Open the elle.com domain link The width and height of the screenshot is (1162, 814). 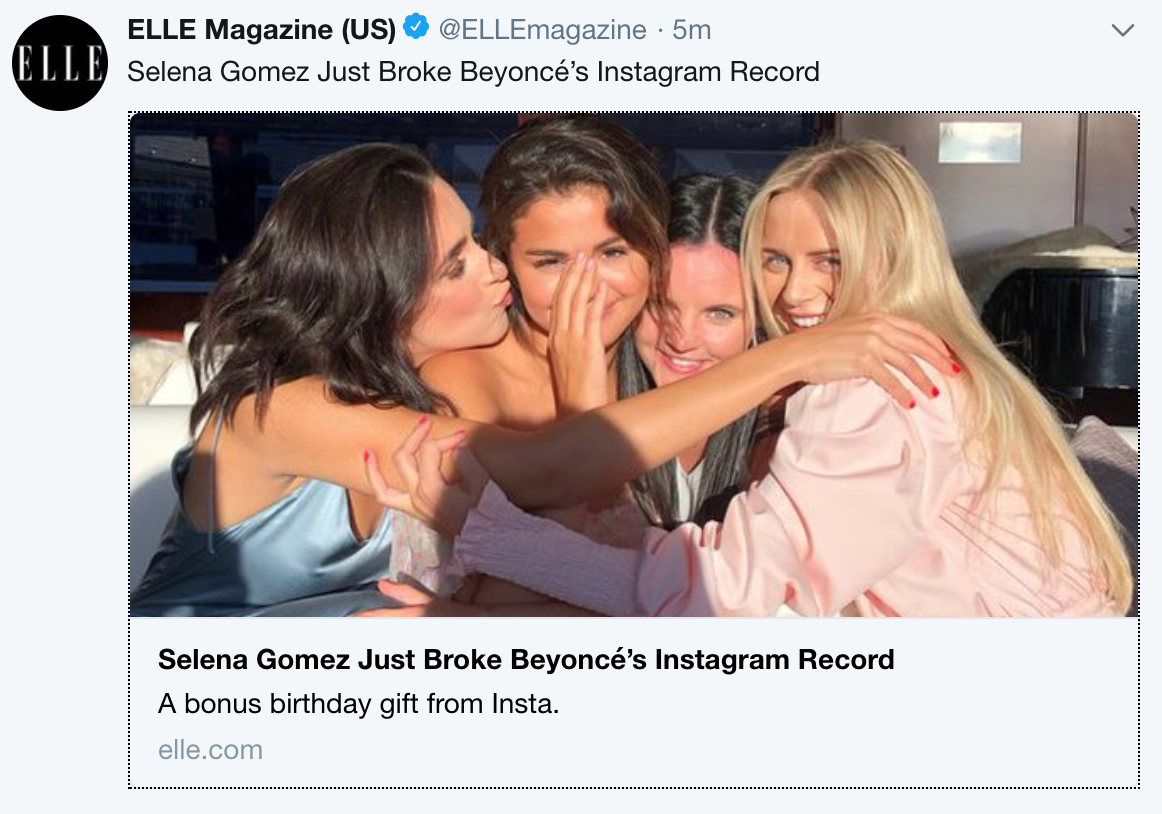point(210,749)
